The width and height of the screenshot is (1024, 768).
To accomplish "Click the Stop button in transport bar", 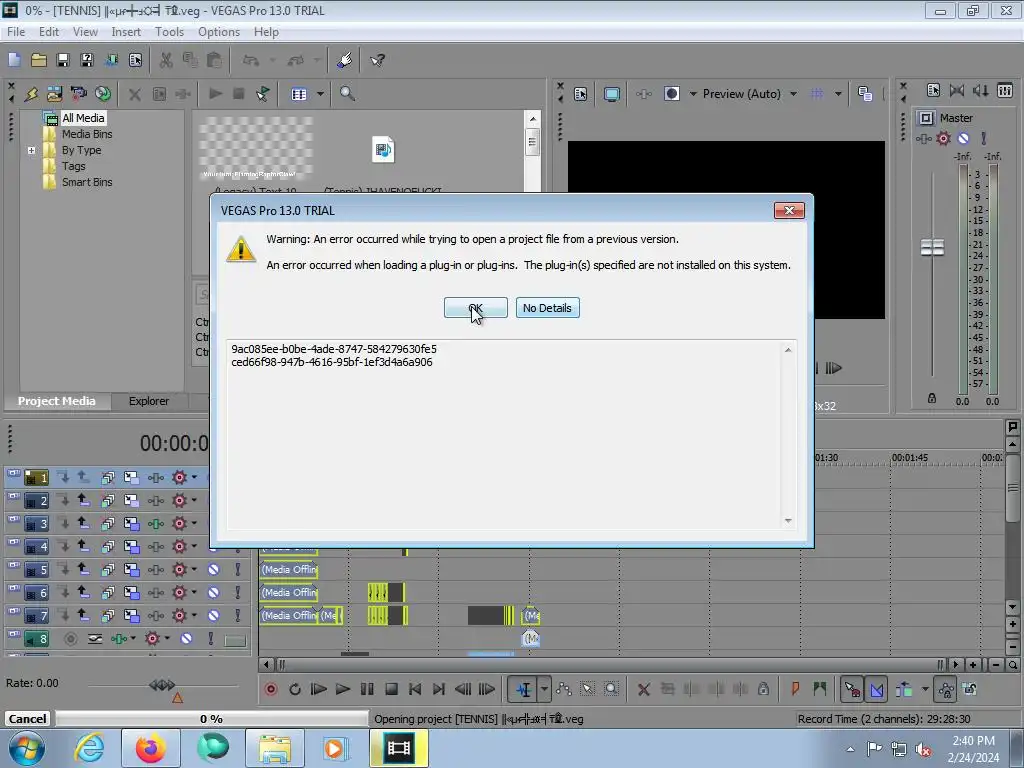I will pos(391,689).
